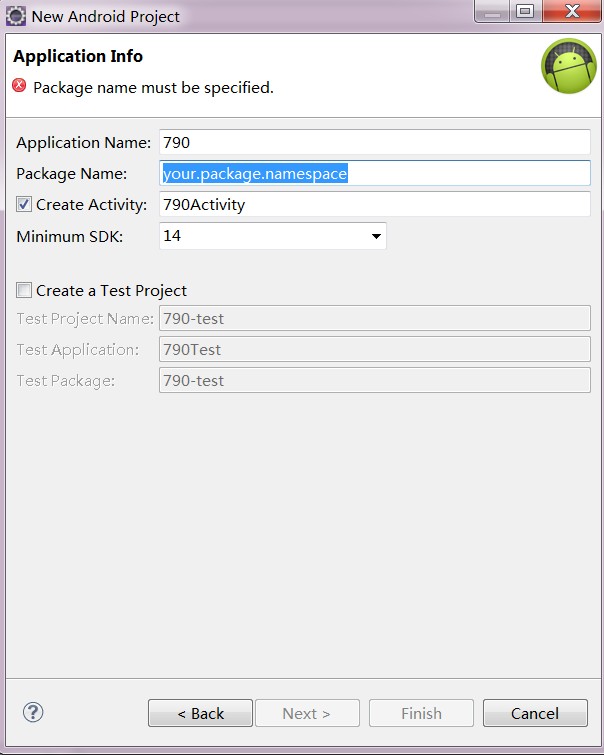Click the Eclipse icon in title bar
The image size is (604, 755).
(x=16, y=15)
